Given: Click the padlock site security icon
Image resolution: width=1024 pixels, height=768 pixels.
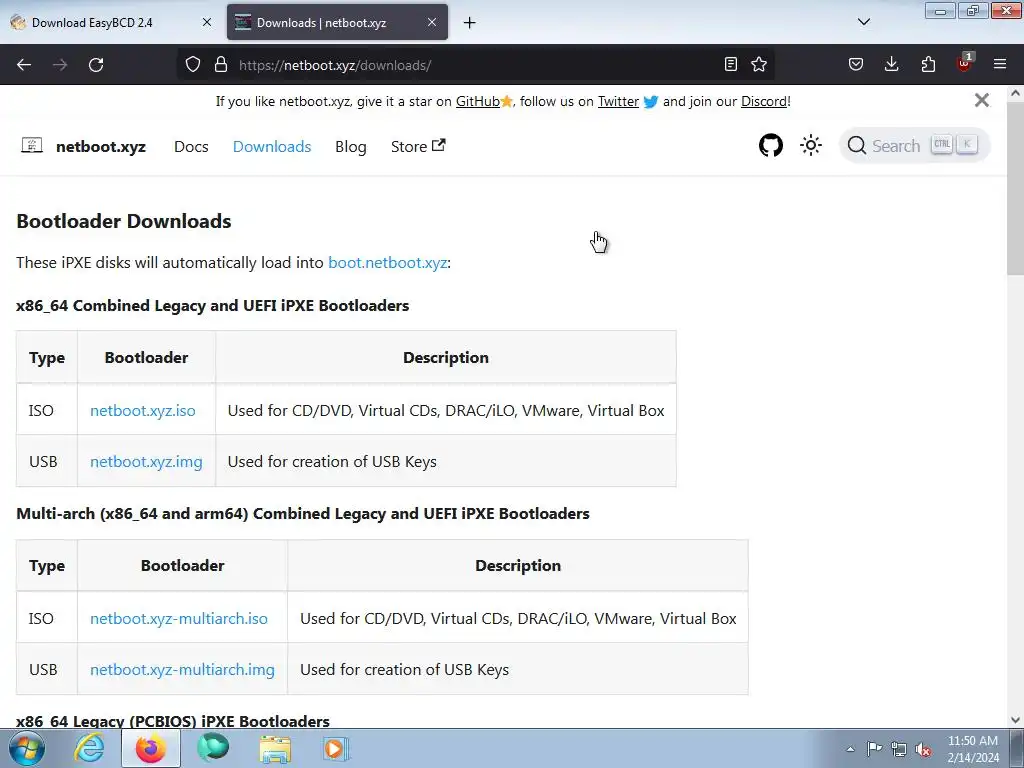Looking at the screenshot, I should 221,64.
